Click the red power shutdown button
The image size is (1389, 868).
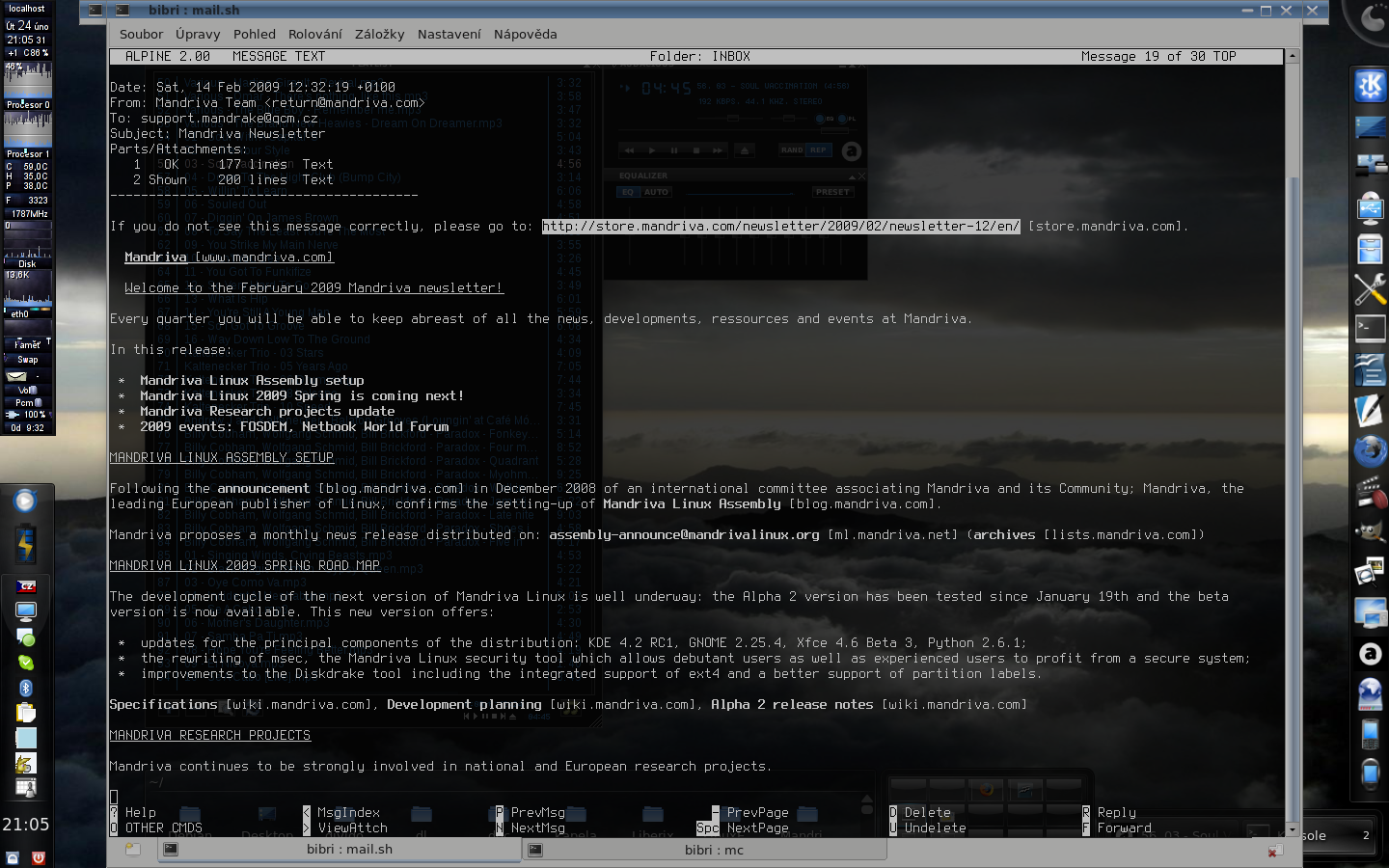39,857
